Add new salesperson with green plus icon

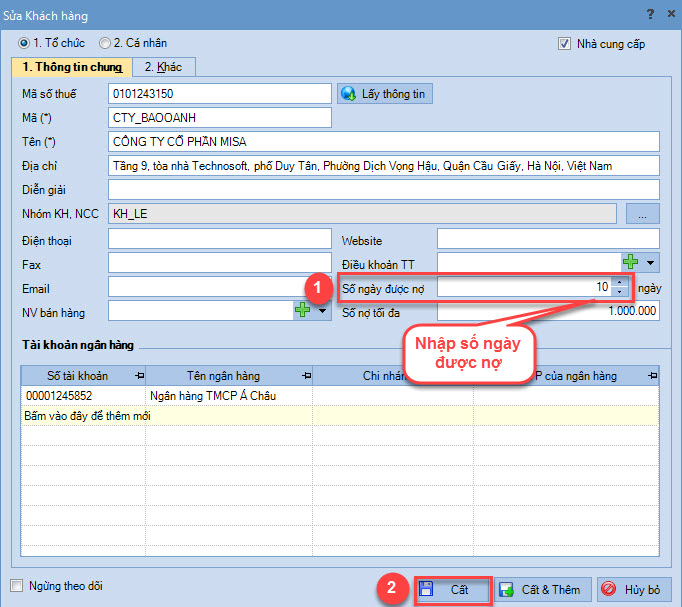pos(302,310)
